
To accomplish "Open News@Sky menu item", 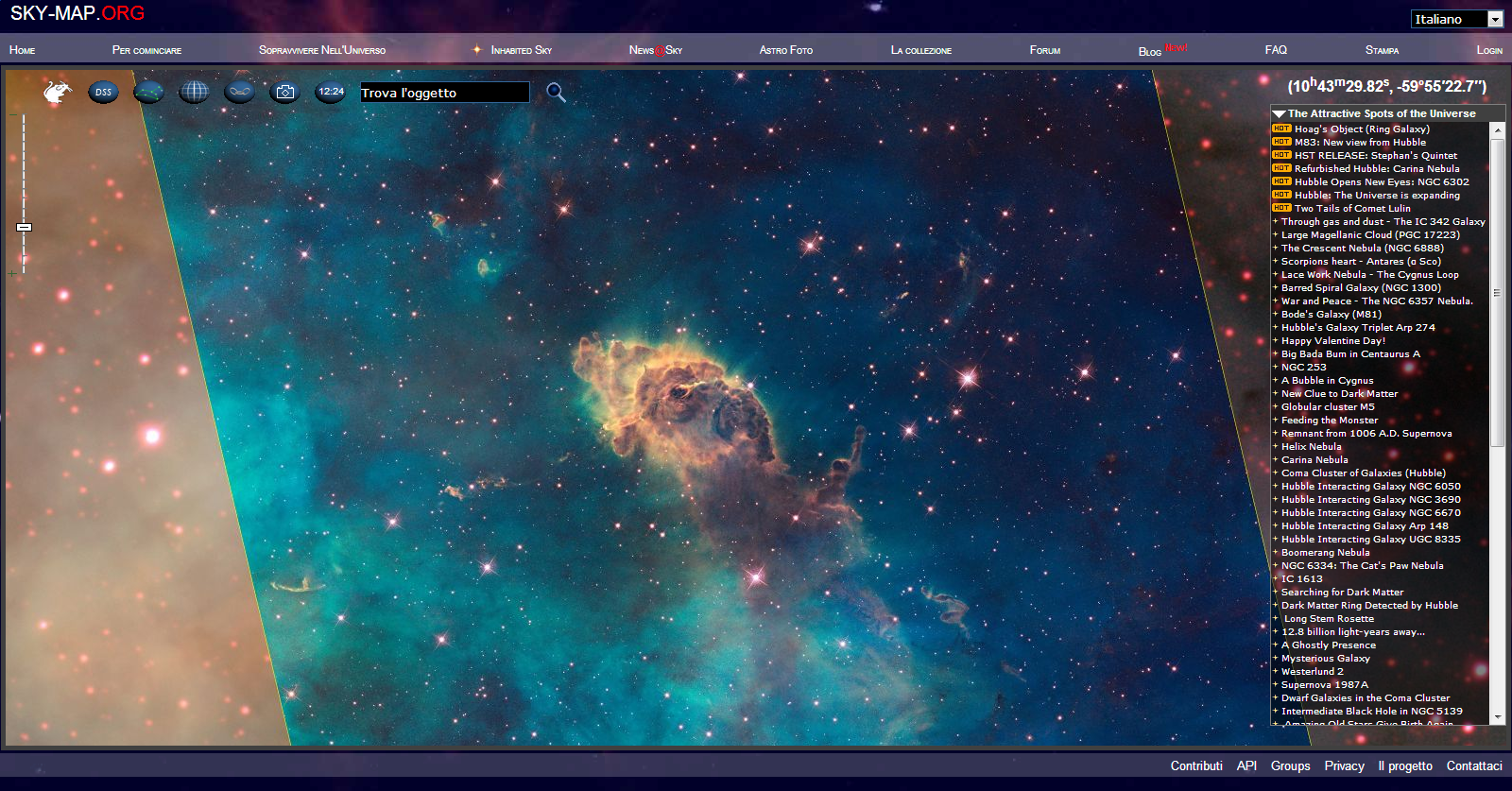I will click(655, 50).
